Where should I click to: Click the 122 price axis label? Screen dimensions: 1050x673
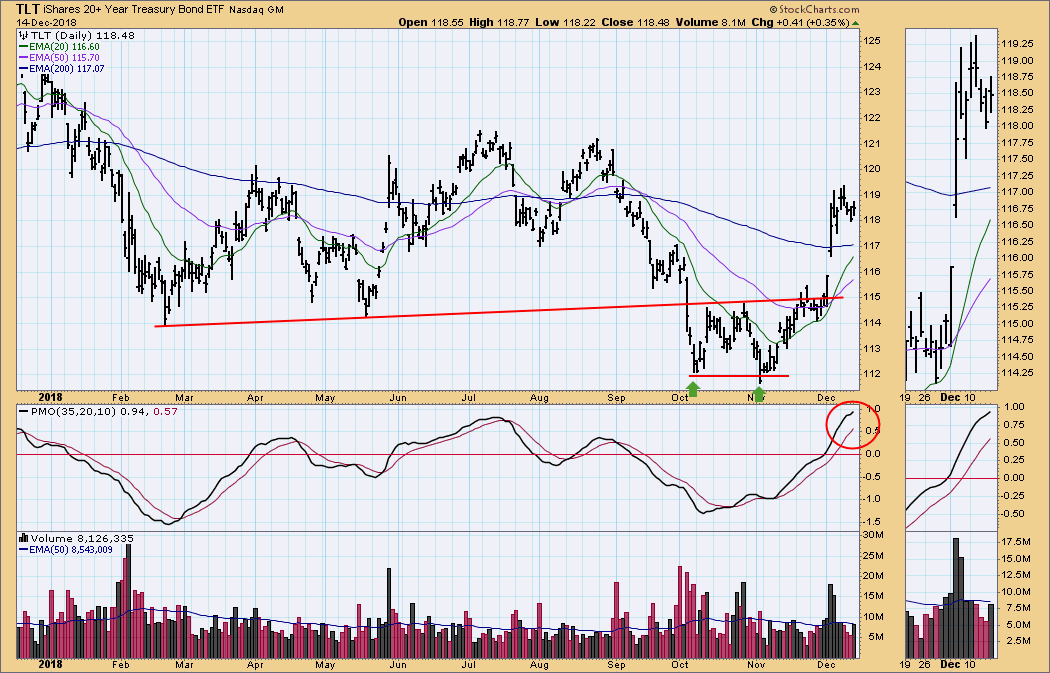(871, 118)
